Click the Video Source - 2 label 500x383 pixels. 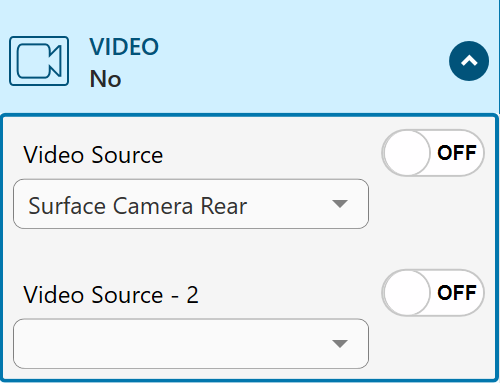point(111,295)
